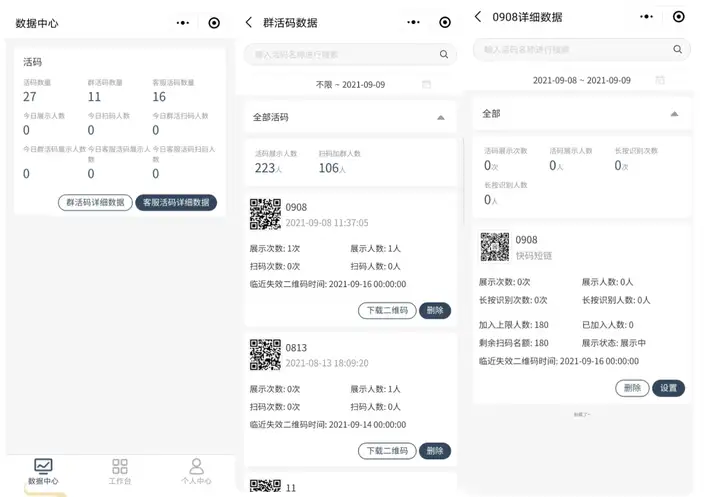Click search magnifier in 群活码数据 search bar
This screenshot has height=497, width=720.
point(444,54)
